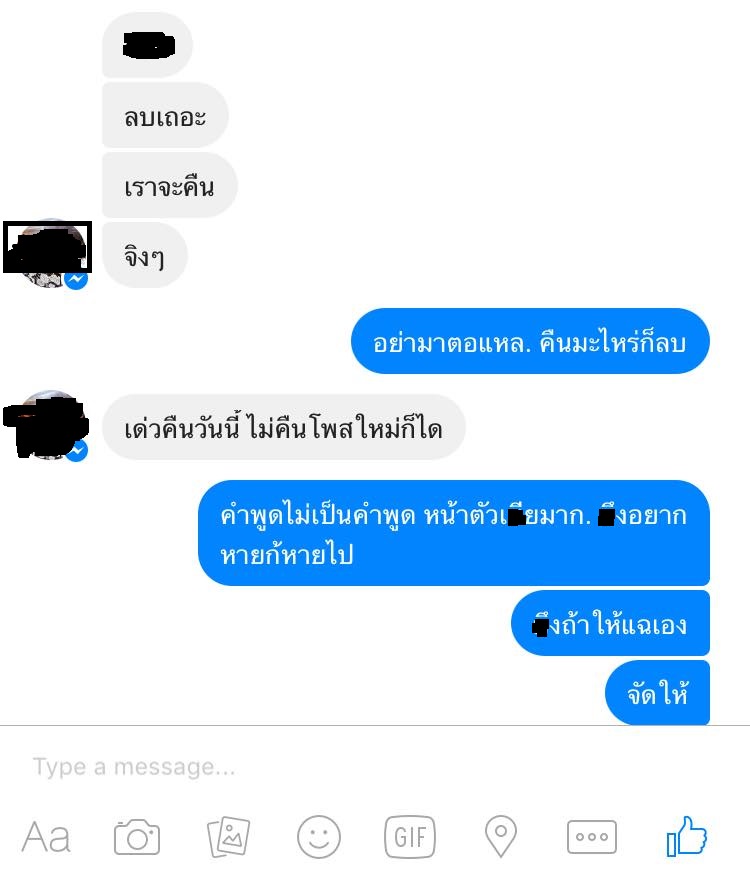The height and width of the screenshot is (881, 750).
Task: Select the เราจะคืน message bubble
Action: pyautogui.click(x=170, y=185)
